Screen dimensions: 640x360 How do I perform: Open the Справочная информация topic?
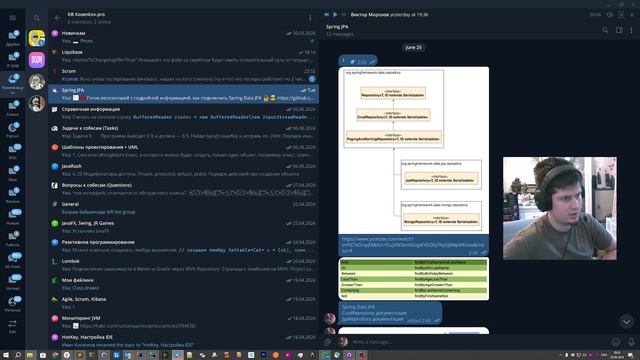184,113
